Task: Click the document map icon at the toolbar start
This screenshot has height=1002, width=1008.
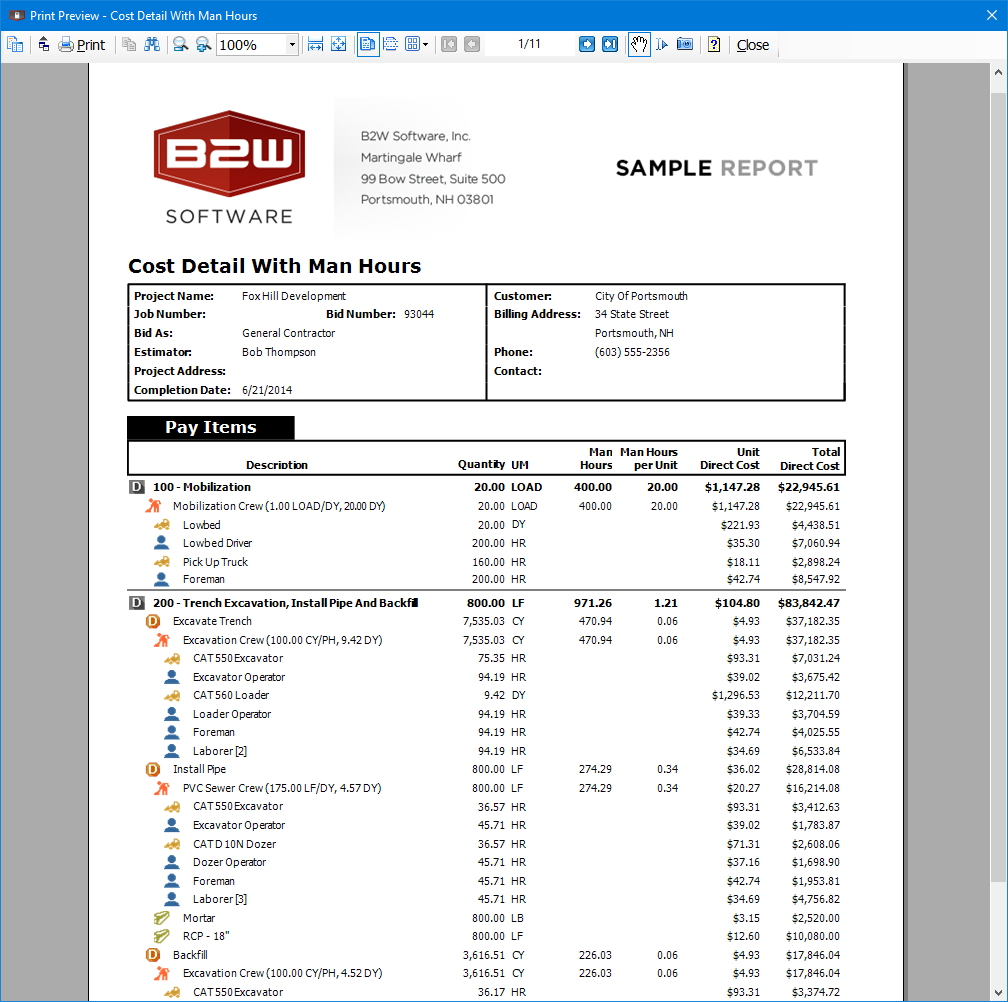Action: tap(15, 44)
